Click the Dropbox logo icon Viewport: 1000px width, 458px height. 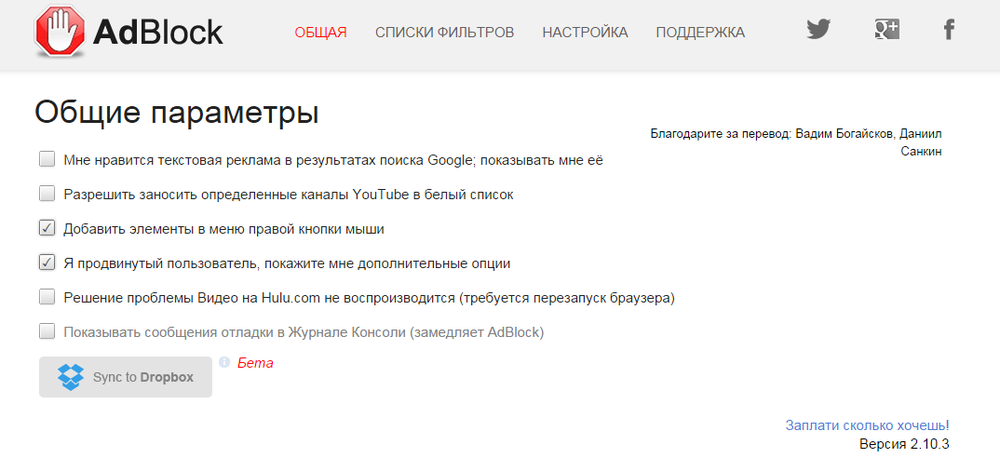coord(70,377)
